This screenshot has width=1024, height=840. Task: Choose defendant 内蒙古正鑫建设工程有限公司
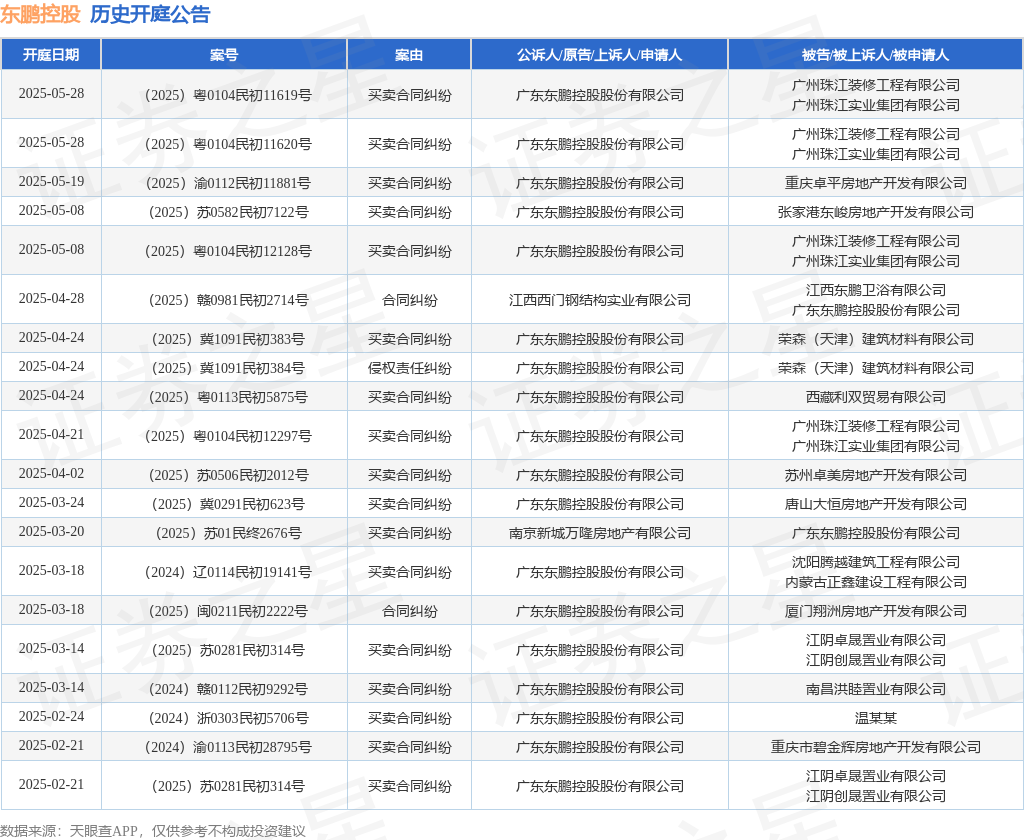pos(875,582)
